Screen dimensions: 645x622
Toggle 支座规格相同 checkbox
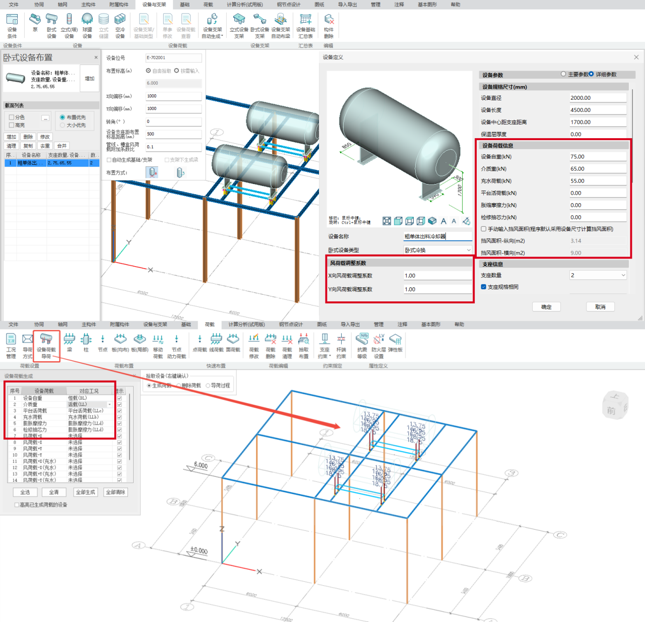tap(485, 286)
